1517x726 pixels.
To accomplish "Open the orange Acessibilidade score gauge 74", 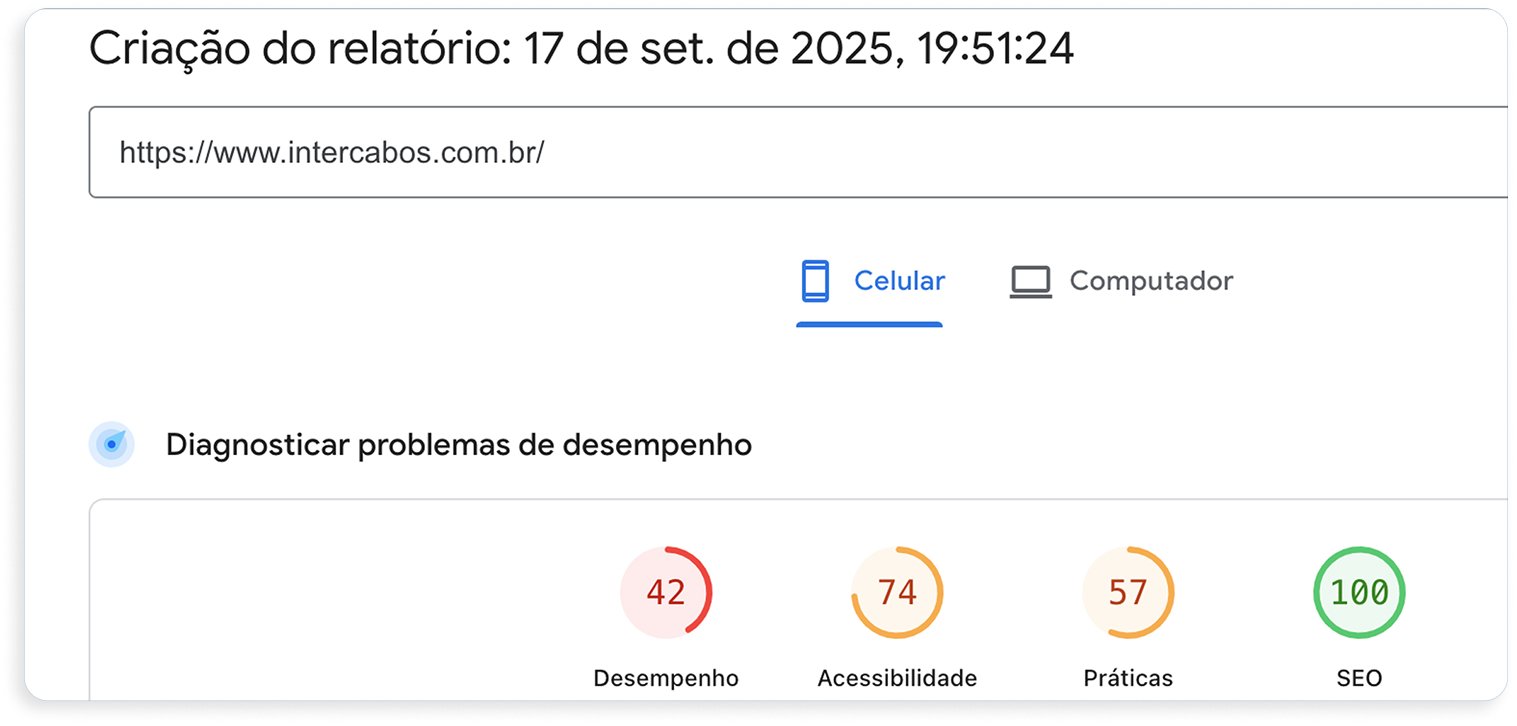I will coord(897,593).
